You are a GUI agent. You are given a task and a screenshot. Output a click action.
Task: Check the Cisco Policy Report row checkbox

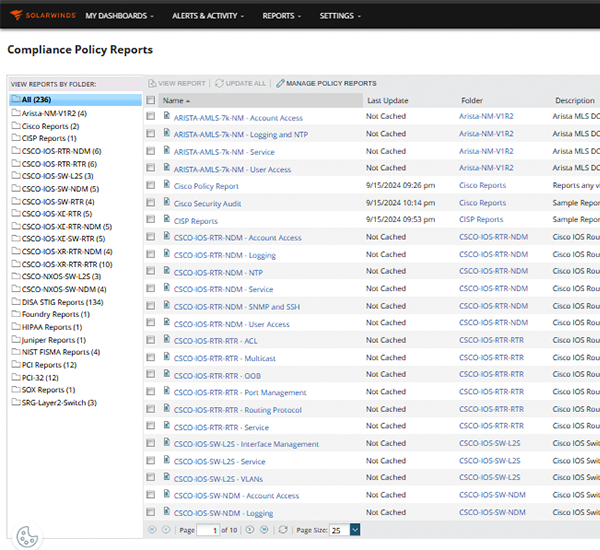click(151, 185)
